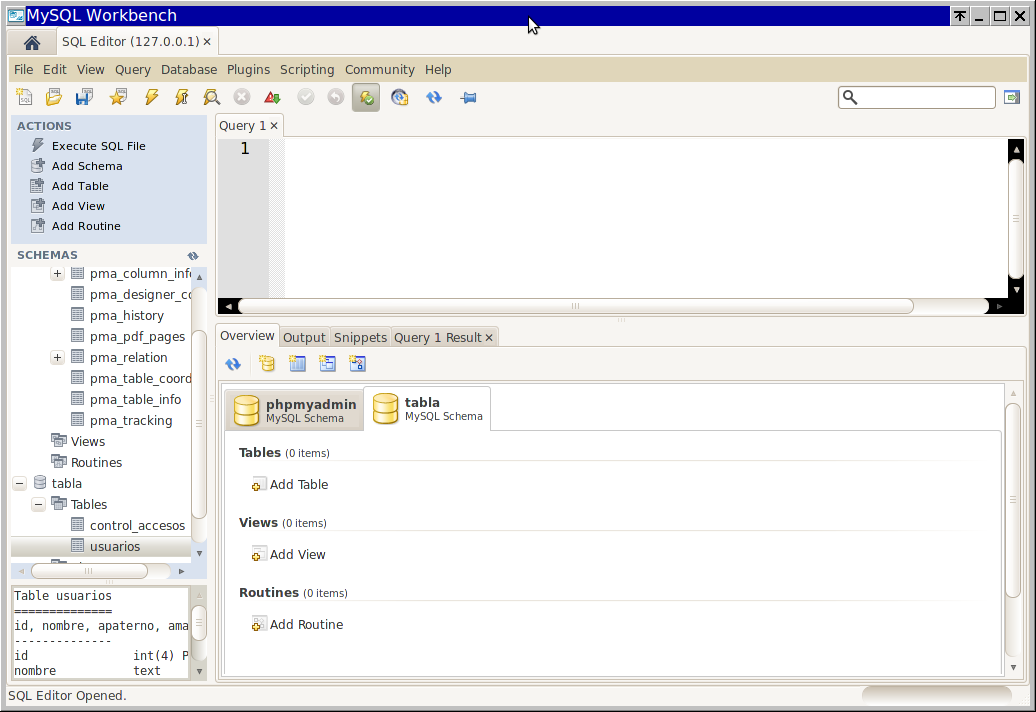
Task: Click create table icon in Overview toolbar
Action: [x=297, y=363]
